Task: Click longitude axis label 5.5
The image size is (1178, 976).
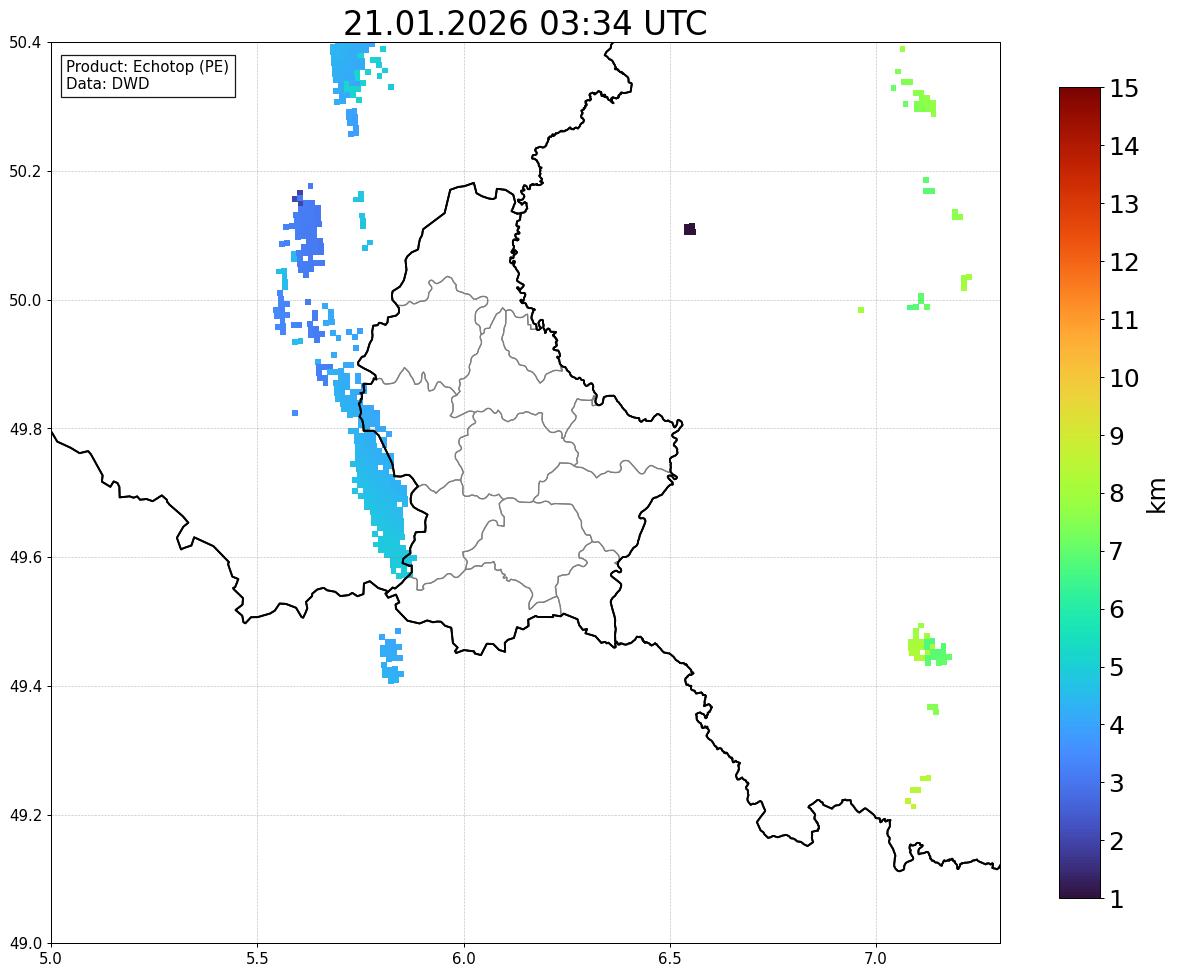Action: click(x=257, y=959)
